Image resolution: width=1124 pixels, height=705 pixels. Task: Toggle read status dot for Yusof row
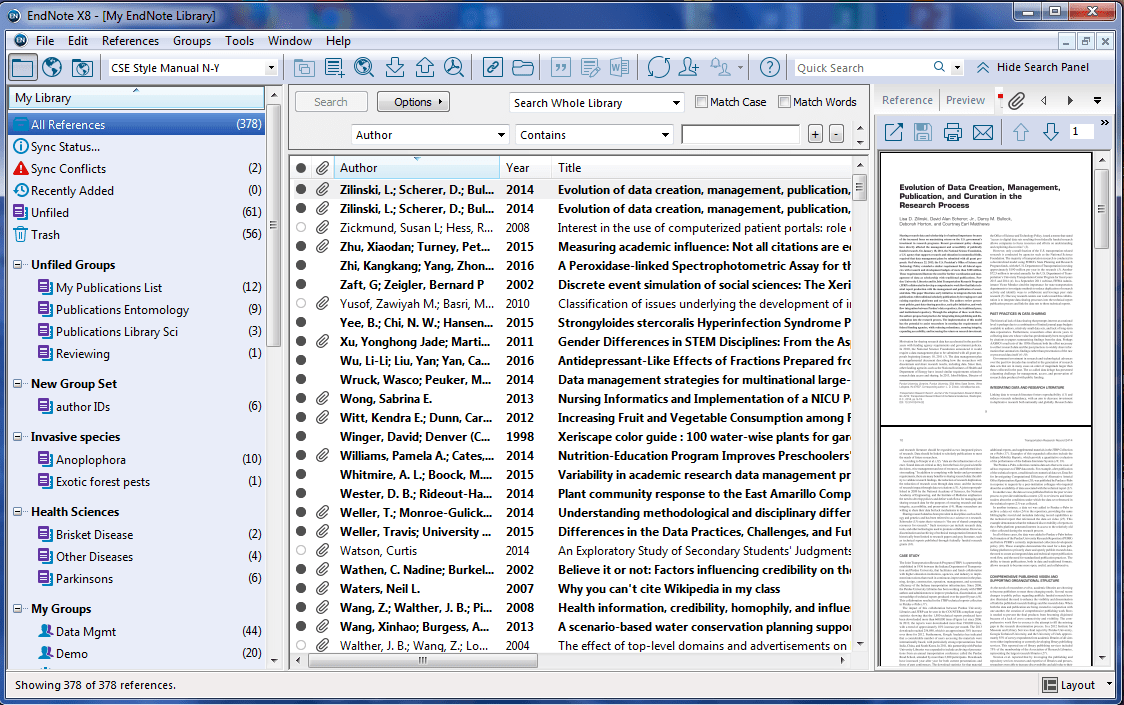pyautogui.click(x=301, y=303)
